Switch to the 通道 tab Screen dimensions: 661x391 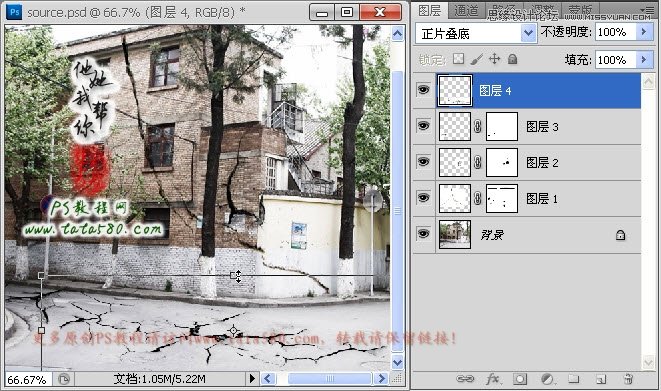coord(466,11)
